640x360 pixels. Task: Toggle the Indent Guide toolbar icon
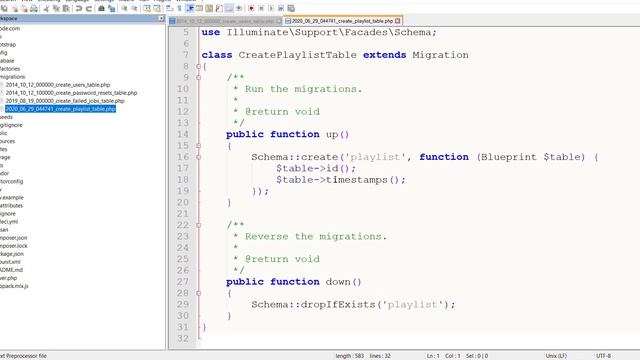[x=190, y=8]
